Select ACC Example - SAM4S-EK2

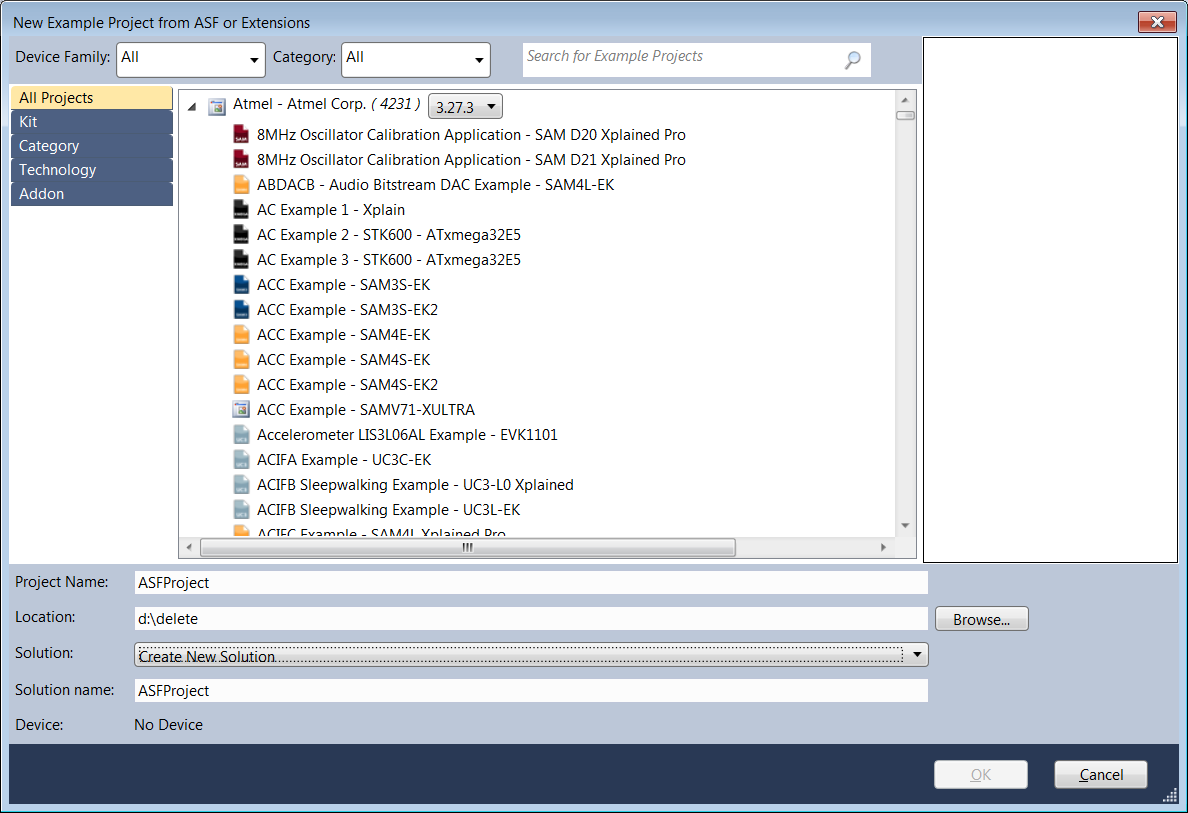[x=347, y=385]
